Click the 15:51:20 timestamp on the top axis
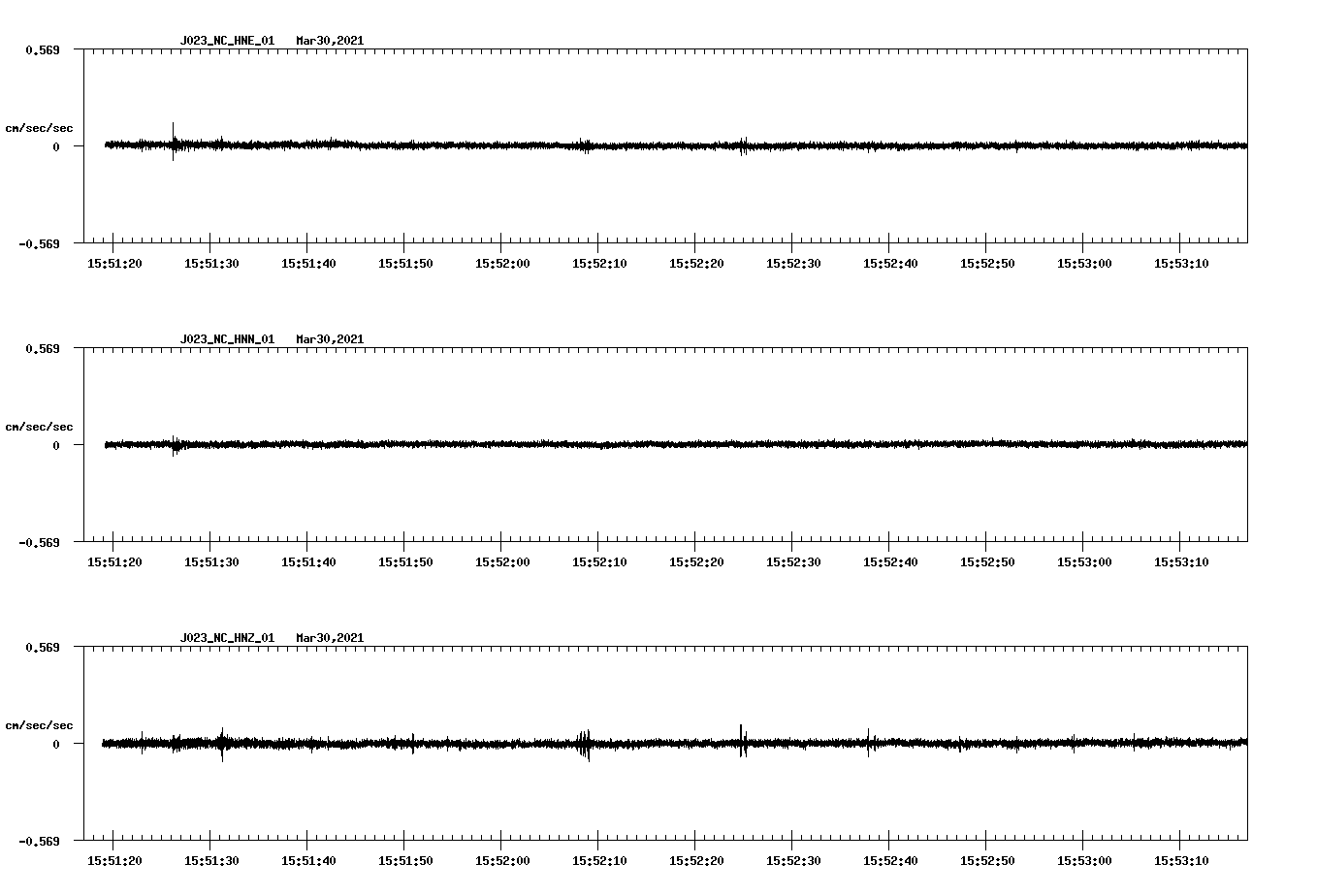The image size is (1317, 896). (112, 261)
